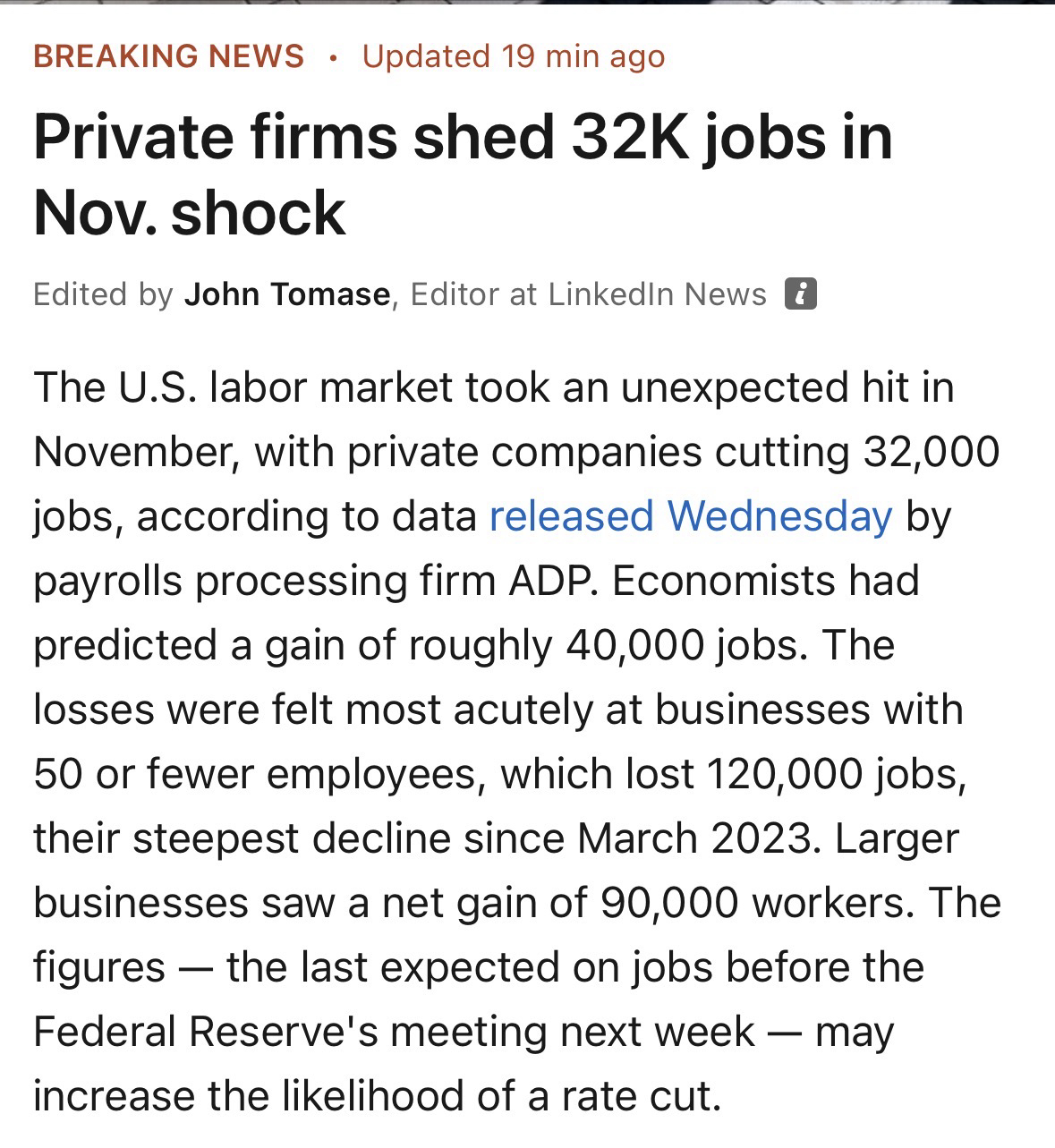Viewport: 1055px width, 1148px height.
Task: Click the article image strip at top
Action: click(527, 4)
